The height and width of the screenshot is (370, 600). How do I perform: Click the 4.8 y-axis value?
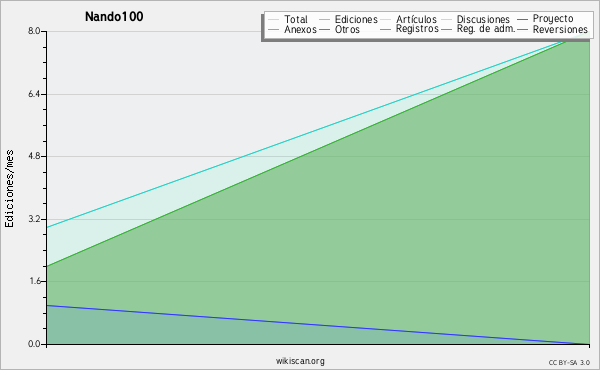click(x=34, y=156)
